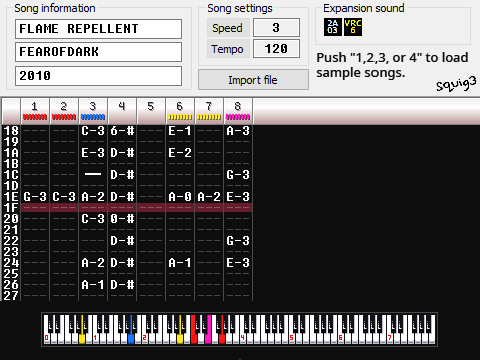Select channel 2 column header
The width and height of the screenshot is (480, 360).
64,111
